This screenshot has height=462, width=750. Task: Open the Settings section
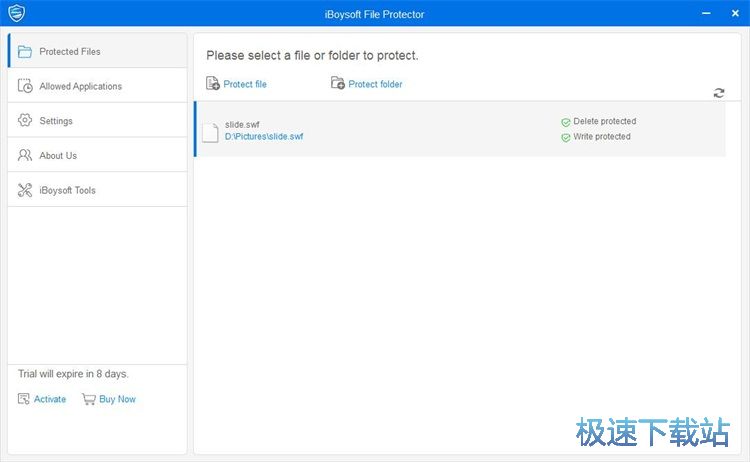(x=98, y=121)
